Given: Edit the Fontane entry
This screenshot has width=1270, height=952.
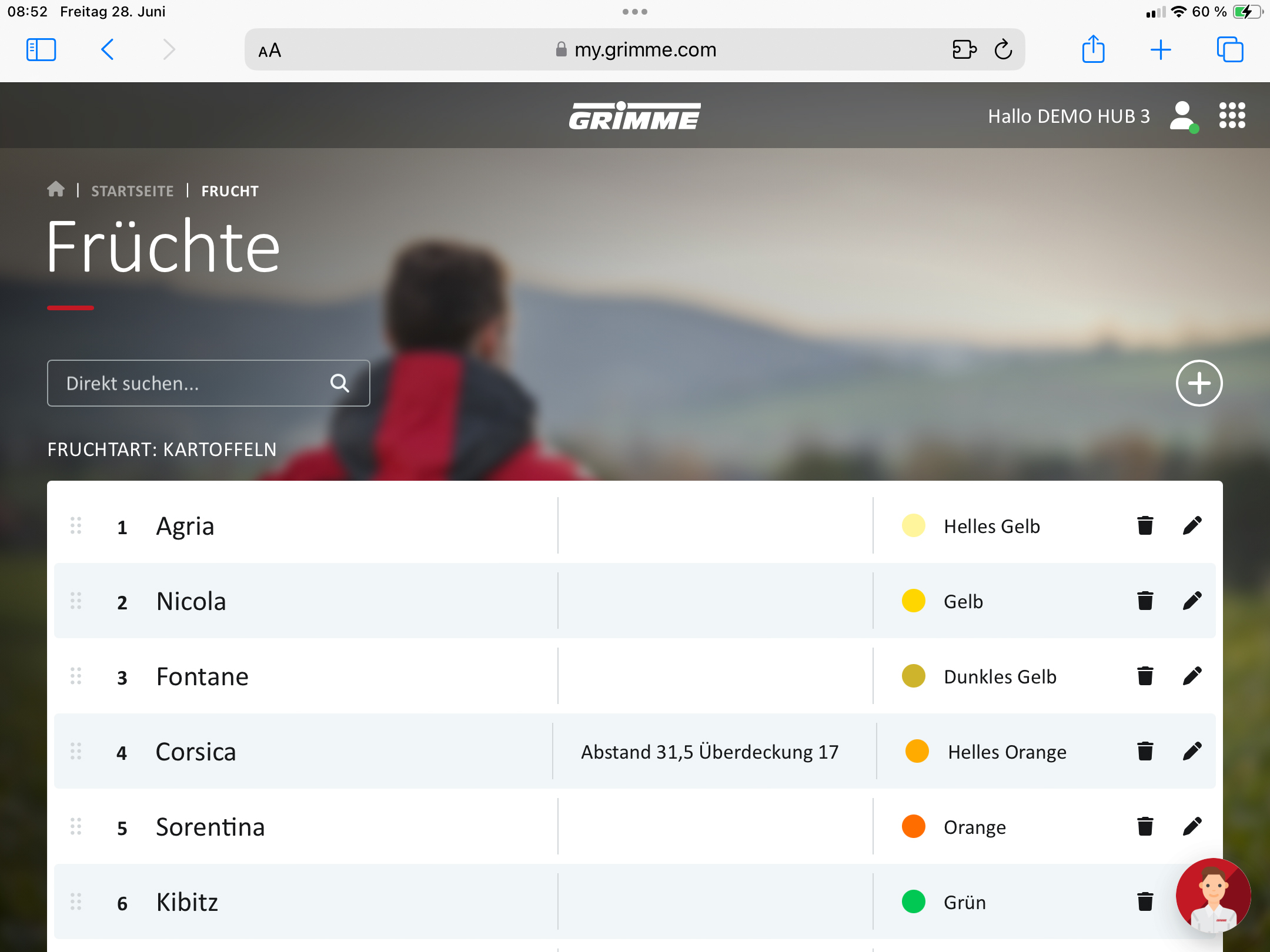Looking at the screenshot, I should tap(1192, 676).
